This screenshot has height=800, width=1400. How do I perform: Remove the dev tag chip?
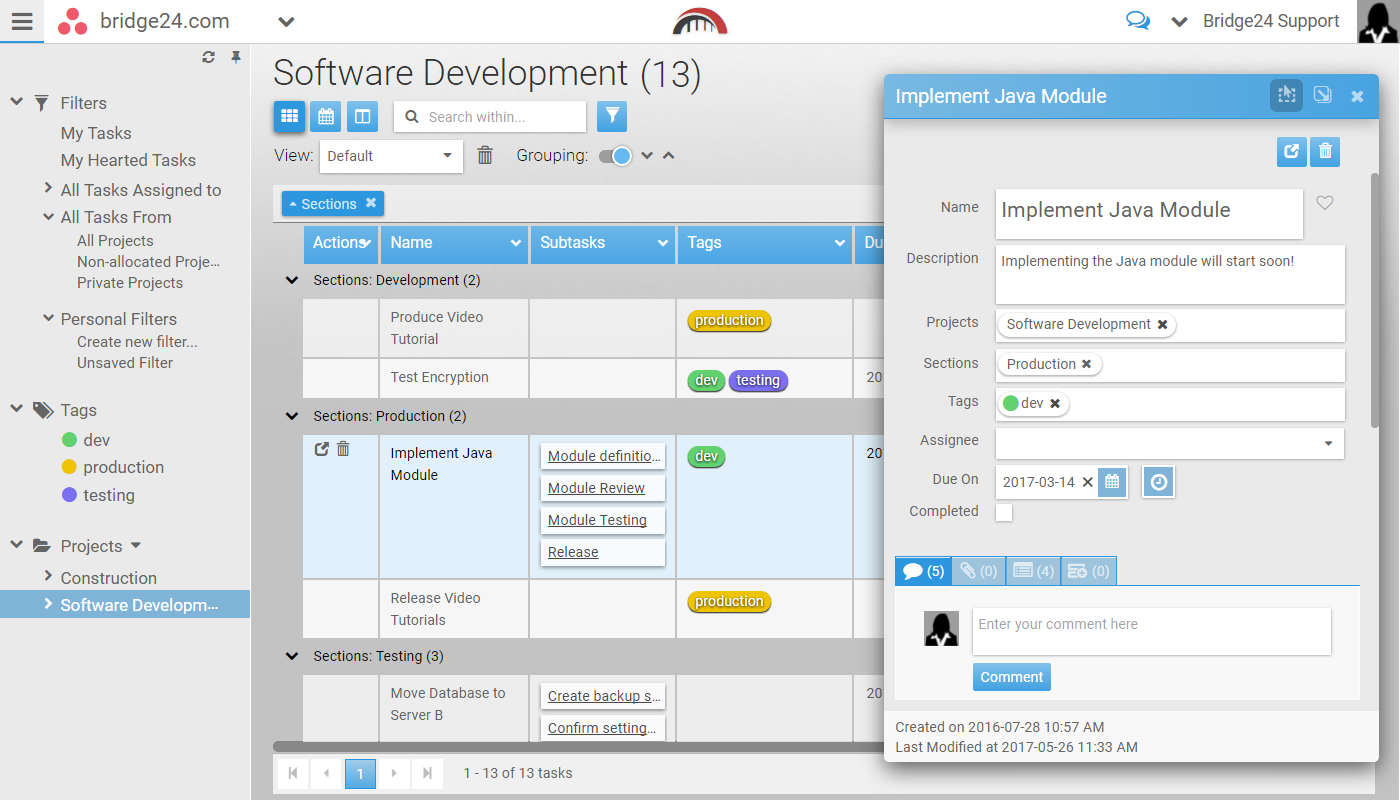1054,403
